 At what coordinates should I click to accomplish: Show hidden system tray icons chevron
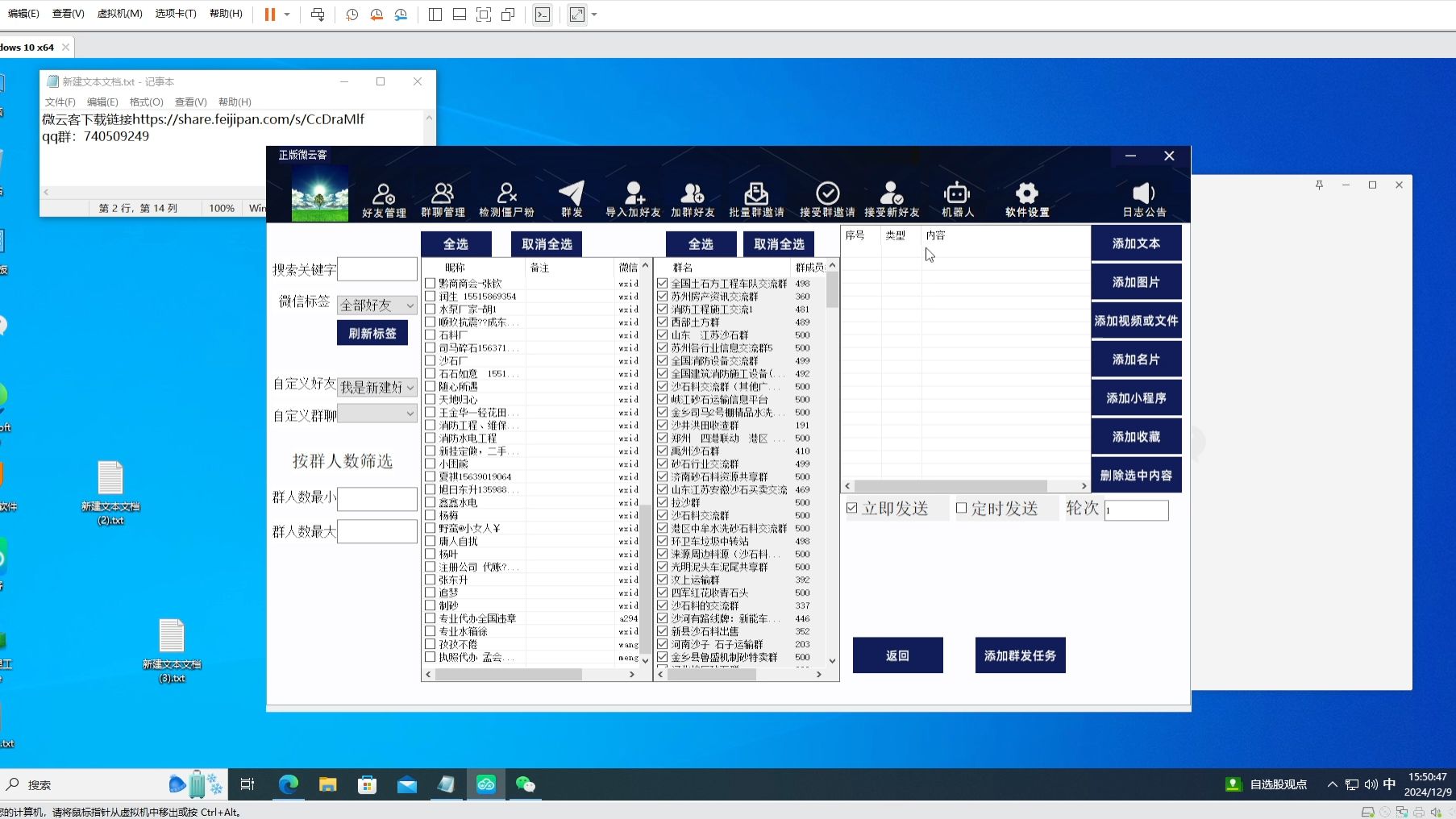pos(1332,784)
